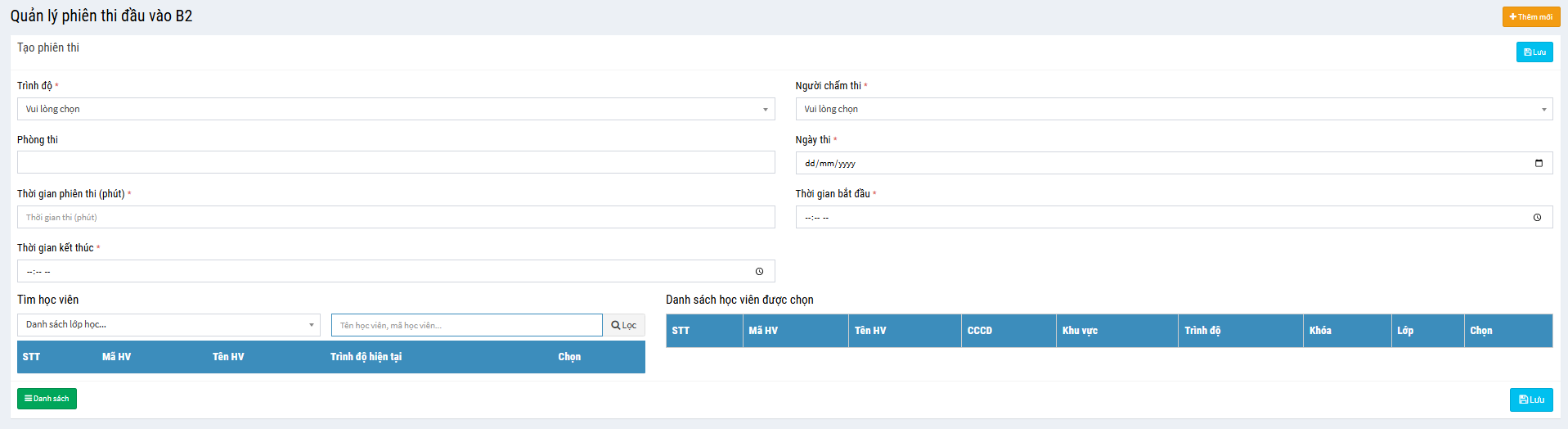Open the Danh sách lớp học dropdown
This screenshot has width=1568, height=429.
click(168, 325)
